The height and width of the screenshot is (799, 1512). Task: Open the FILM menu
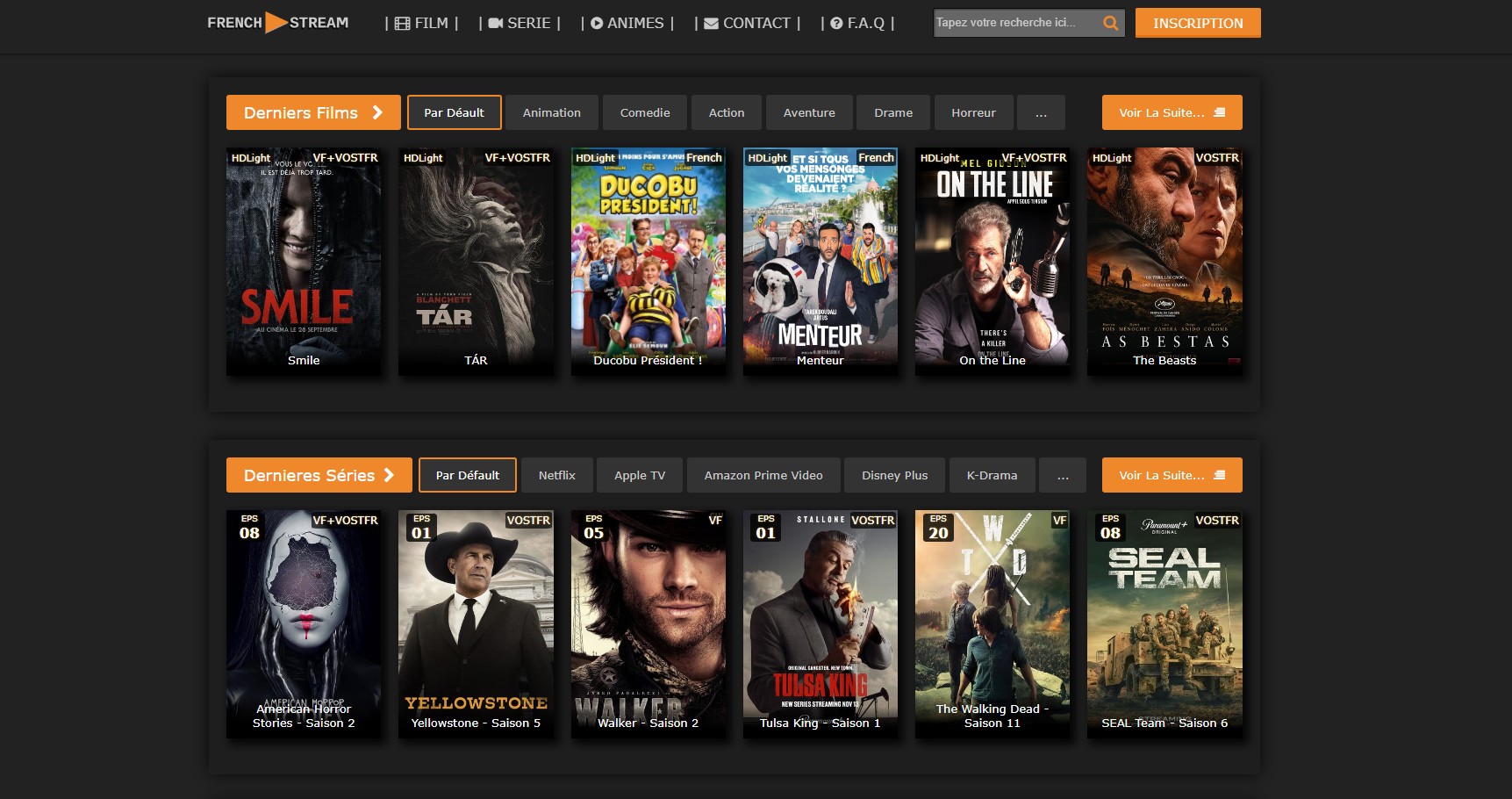[421, 23]
